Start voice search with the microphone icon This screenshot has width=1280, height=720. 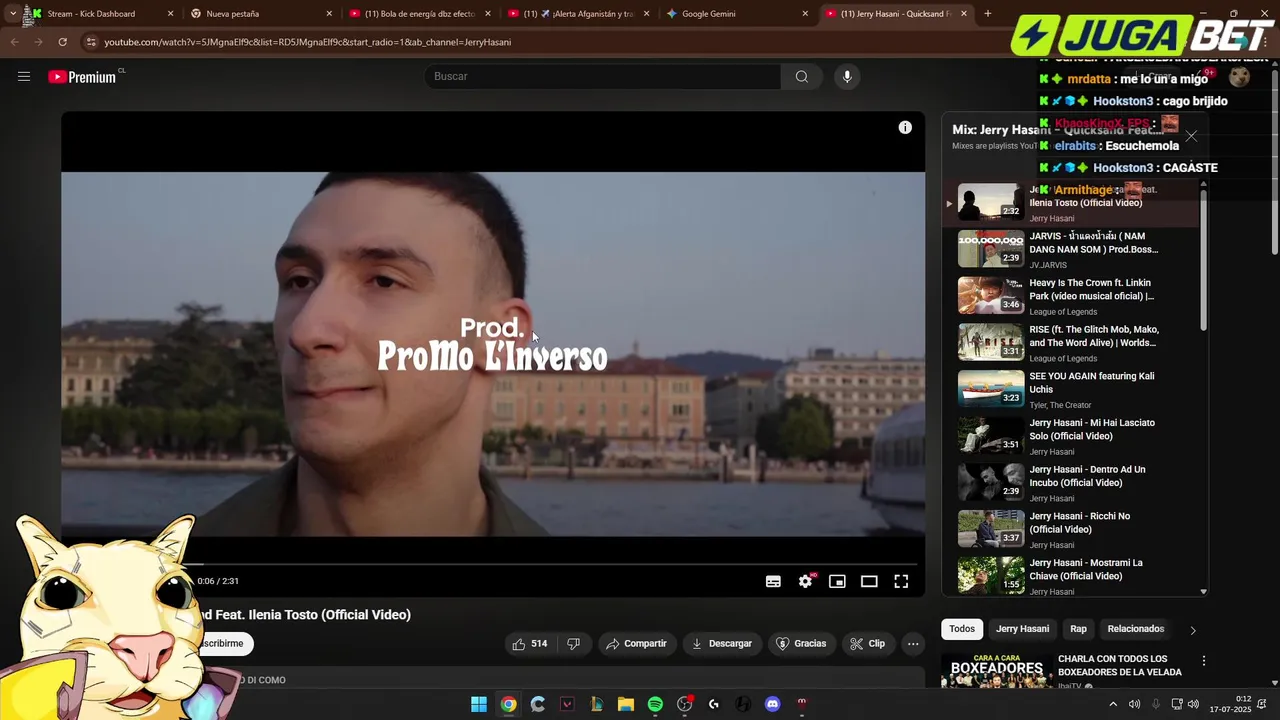click(847, 76)
